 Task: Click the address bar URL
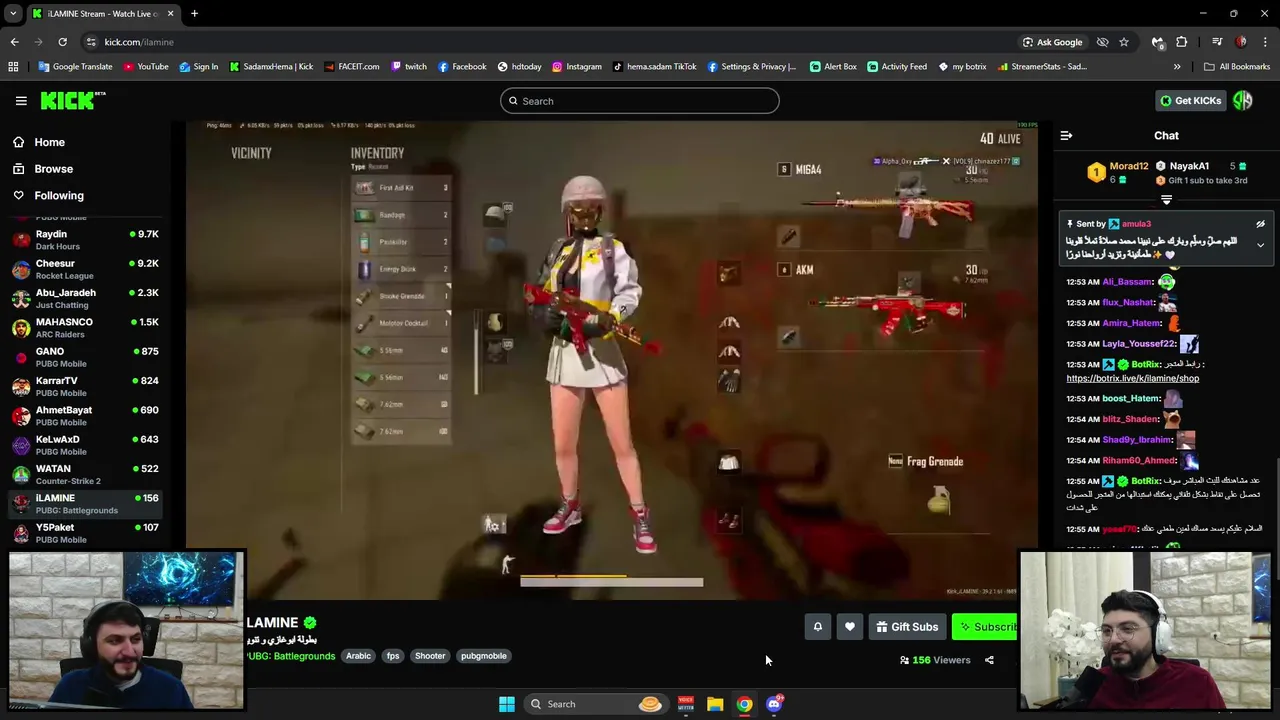click(x=139, y=42)
